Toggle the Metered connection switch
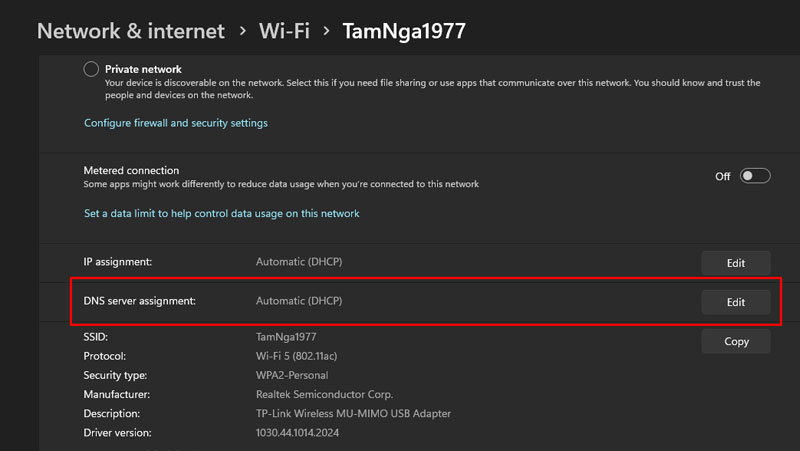Viewport: 800px width, 451px height. point(755,176)
